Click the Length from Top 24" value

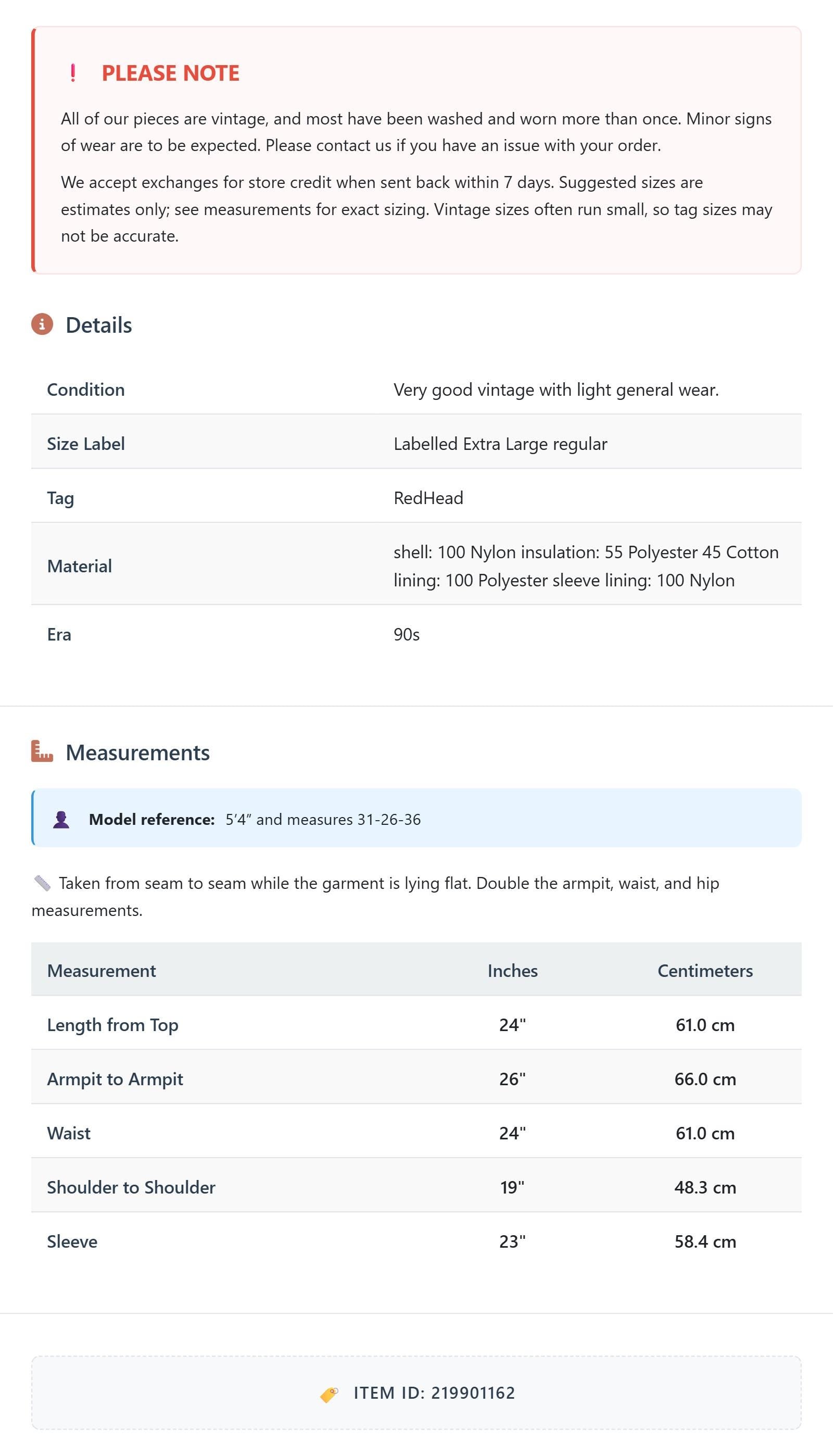[x=512, y=1025]
